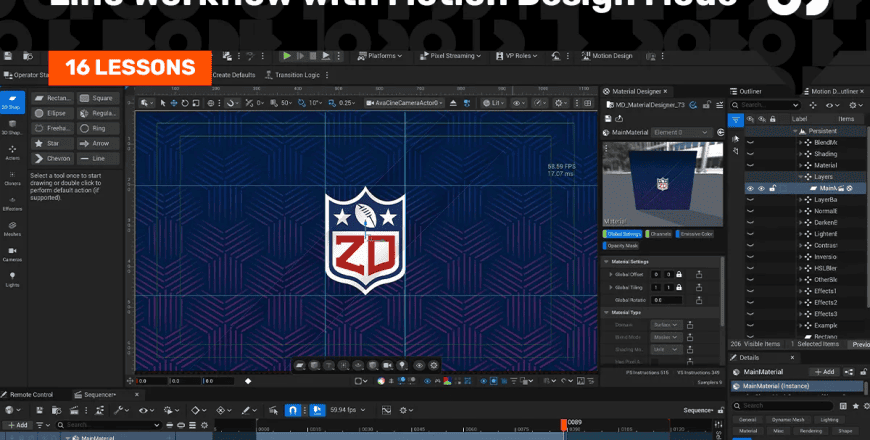Click the Save icon in main toolbar
Viewport: 870px width, 440px height.
pos(8,56)
